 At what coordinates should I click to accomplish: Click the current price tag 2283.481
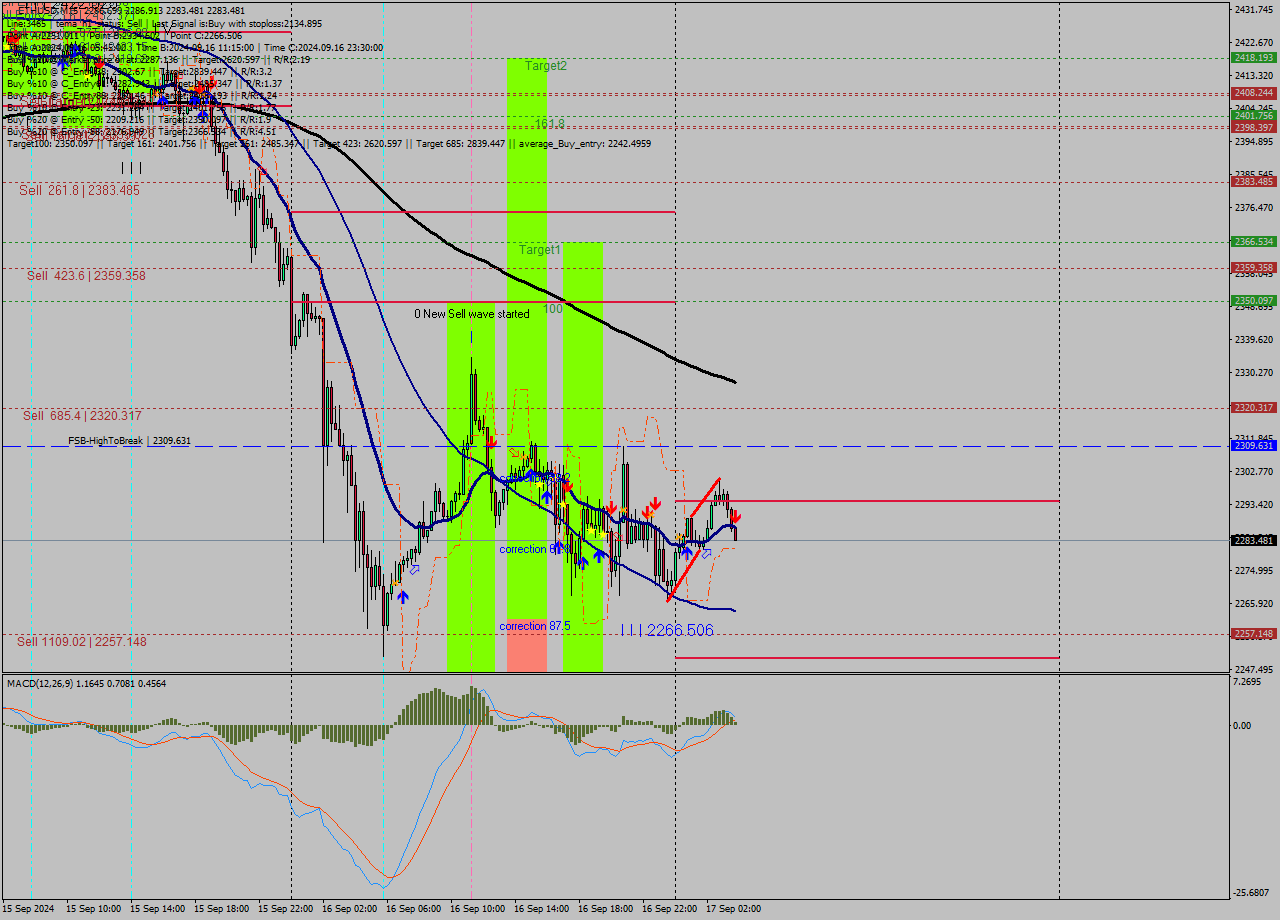[1253, 541]
